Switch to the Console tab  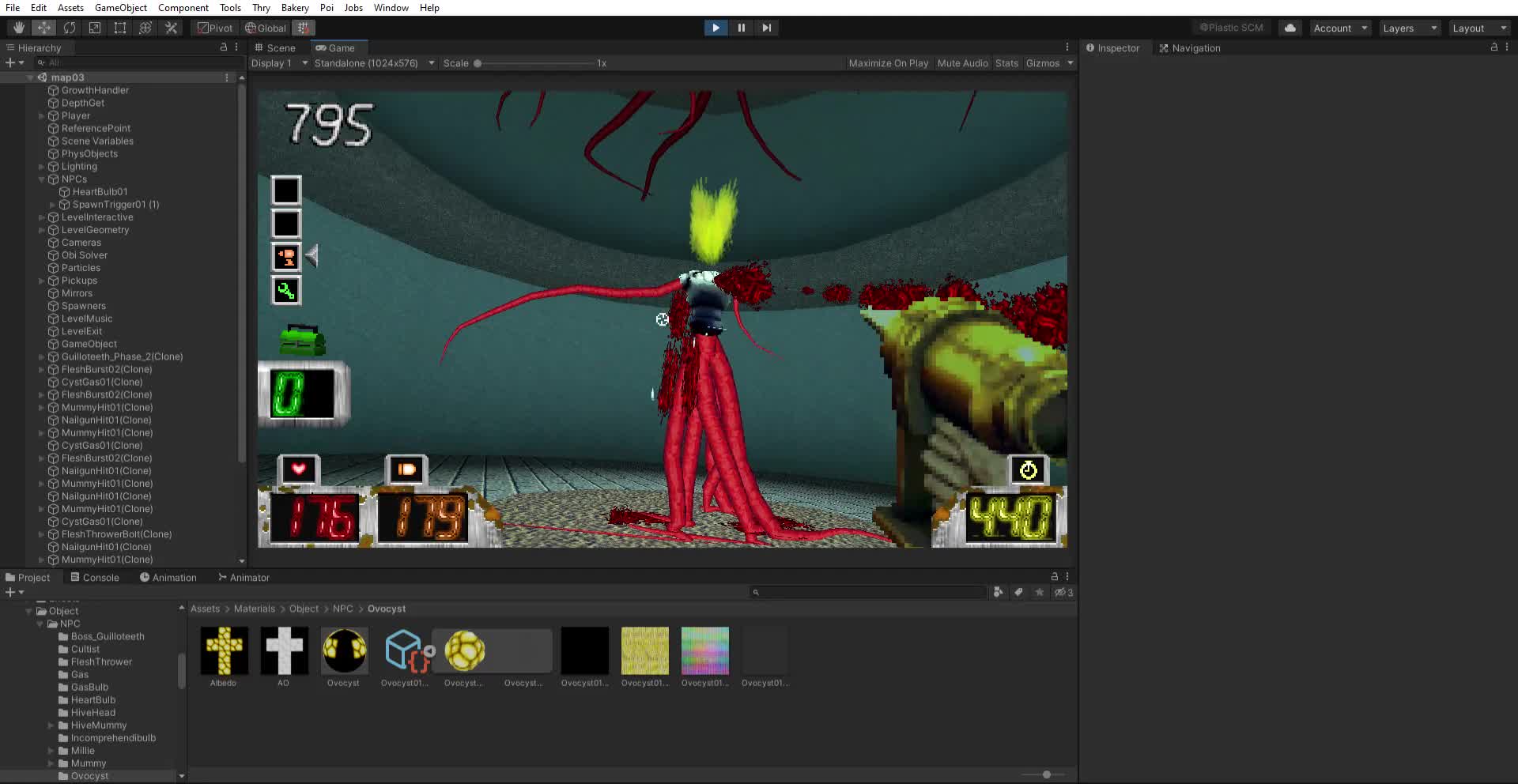95,578
